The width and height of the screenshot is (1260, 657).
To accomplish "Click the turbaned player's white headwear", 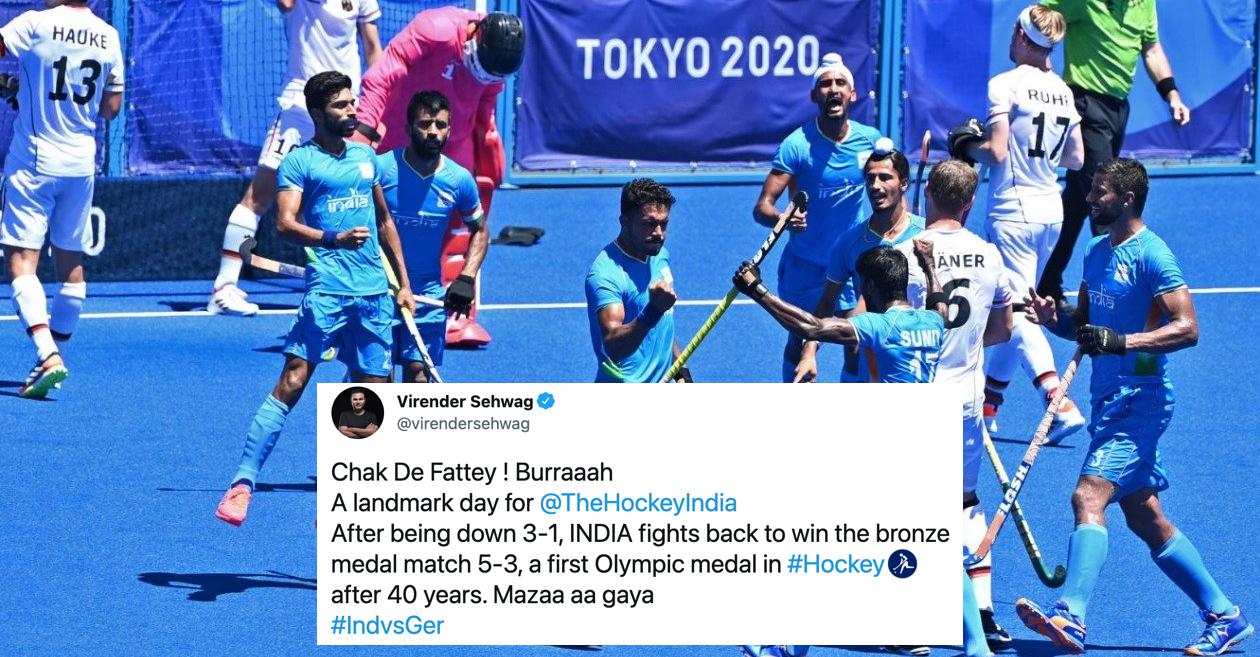I will pyautogui.click(x=832, y=71).
